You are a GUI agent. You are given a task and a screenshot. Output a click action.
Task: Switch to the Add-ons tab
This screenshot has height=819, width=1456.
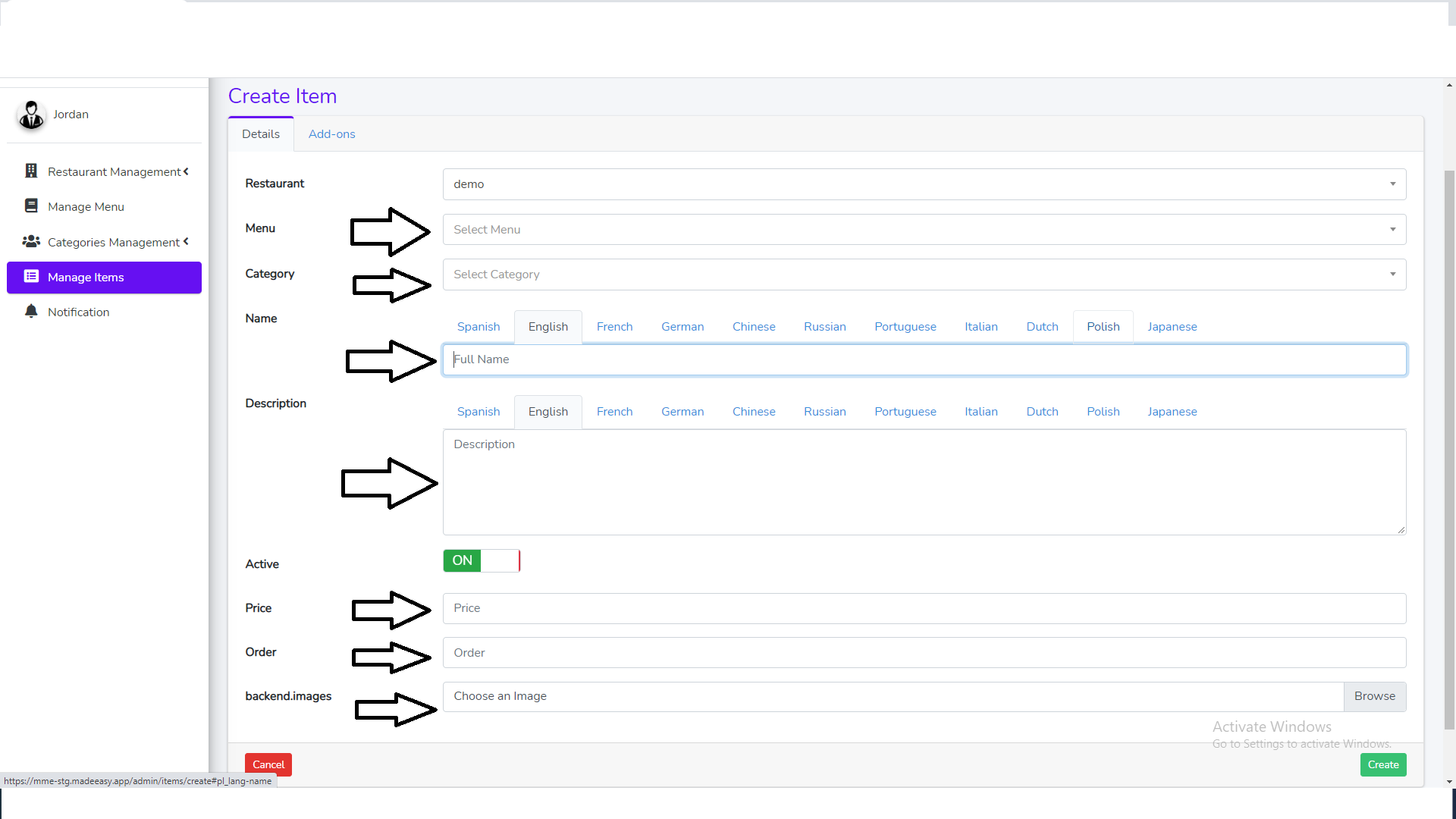331,134
